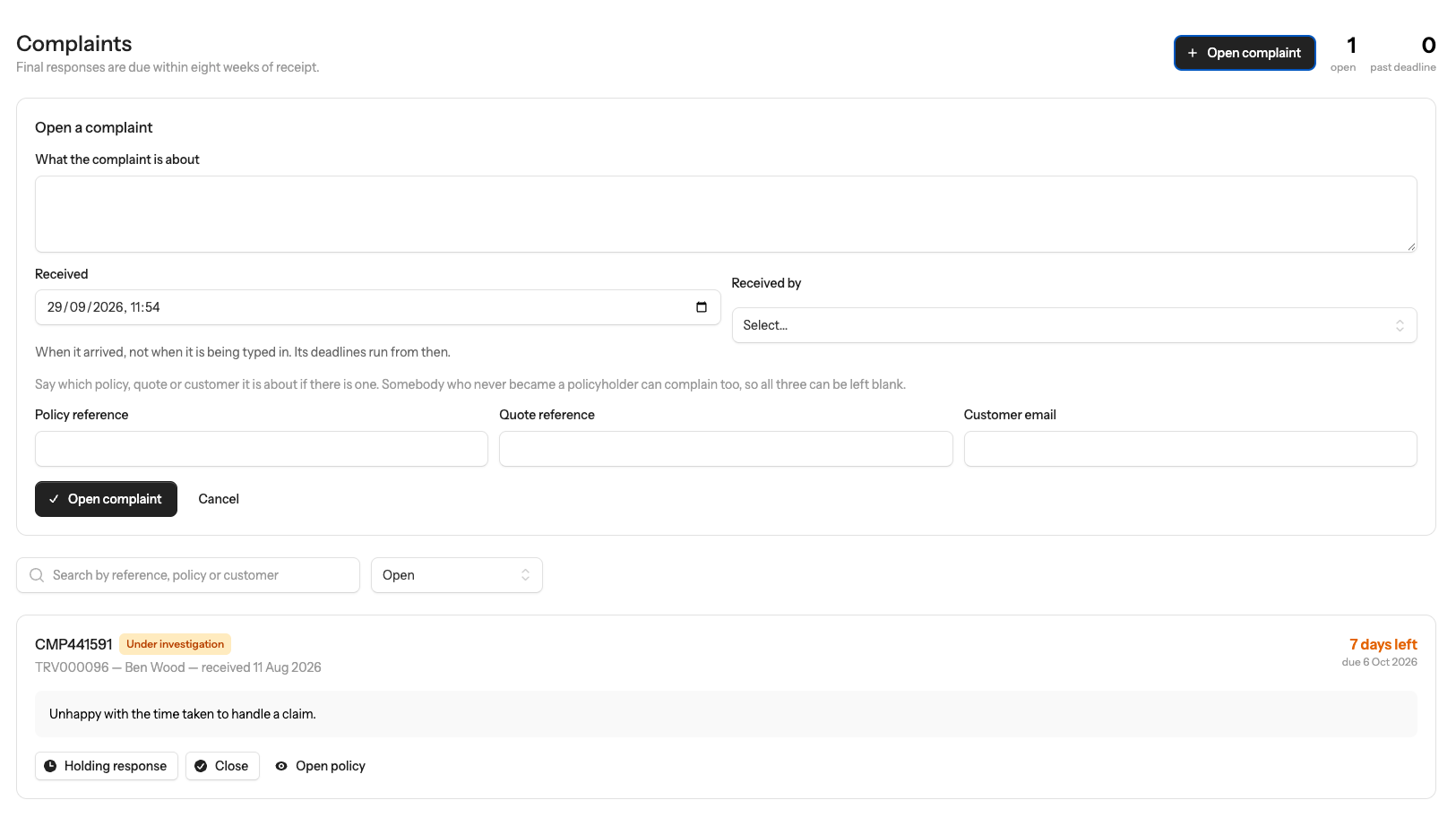Click the open complaints count 1
The image size is (1456, 826).
point(1351,45)
